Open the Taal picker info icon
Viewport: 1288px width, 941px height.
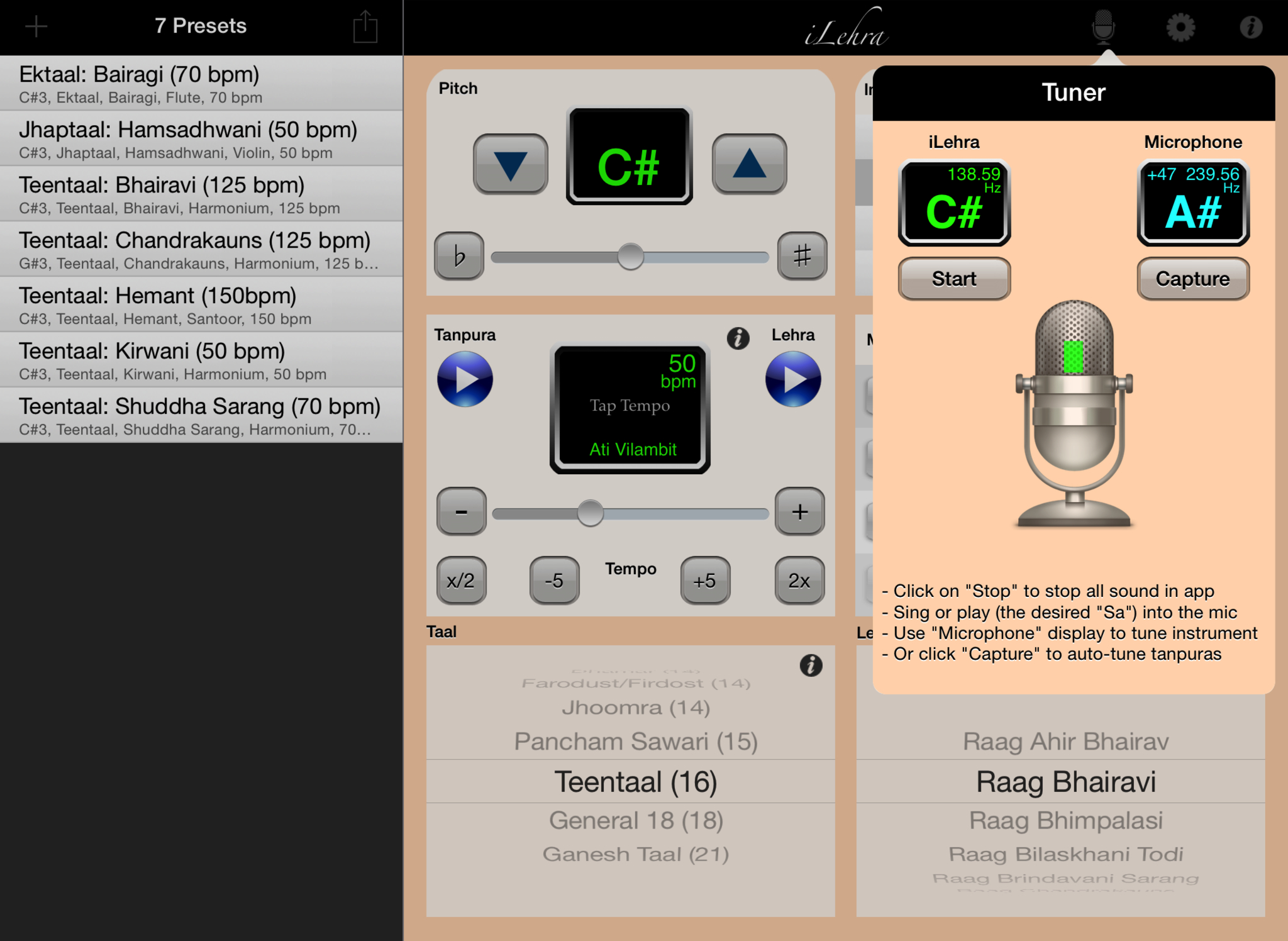pyautogui.click(x=811, y=665)
